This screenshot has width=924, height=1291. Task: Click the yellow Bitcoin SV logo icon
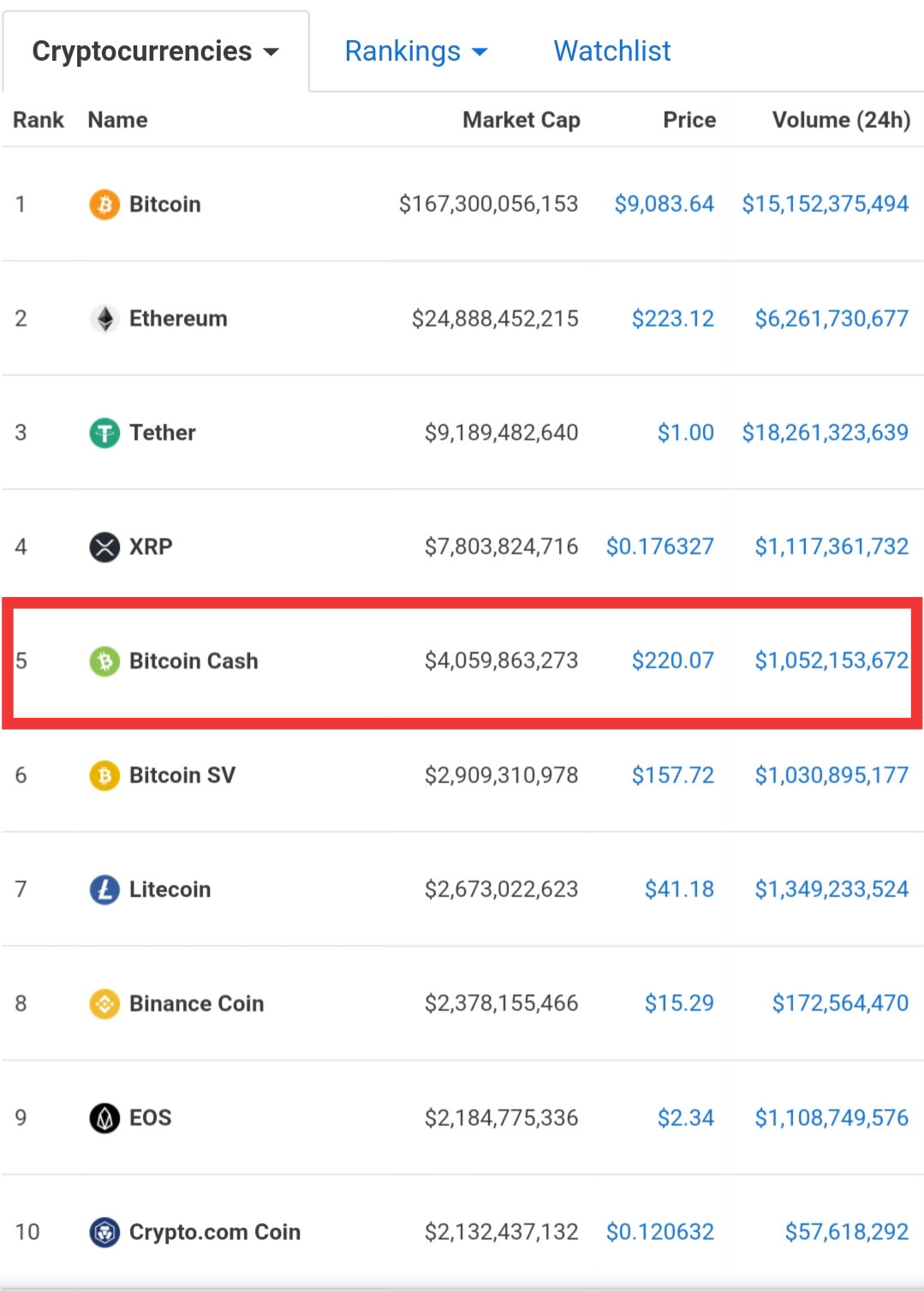104,775
